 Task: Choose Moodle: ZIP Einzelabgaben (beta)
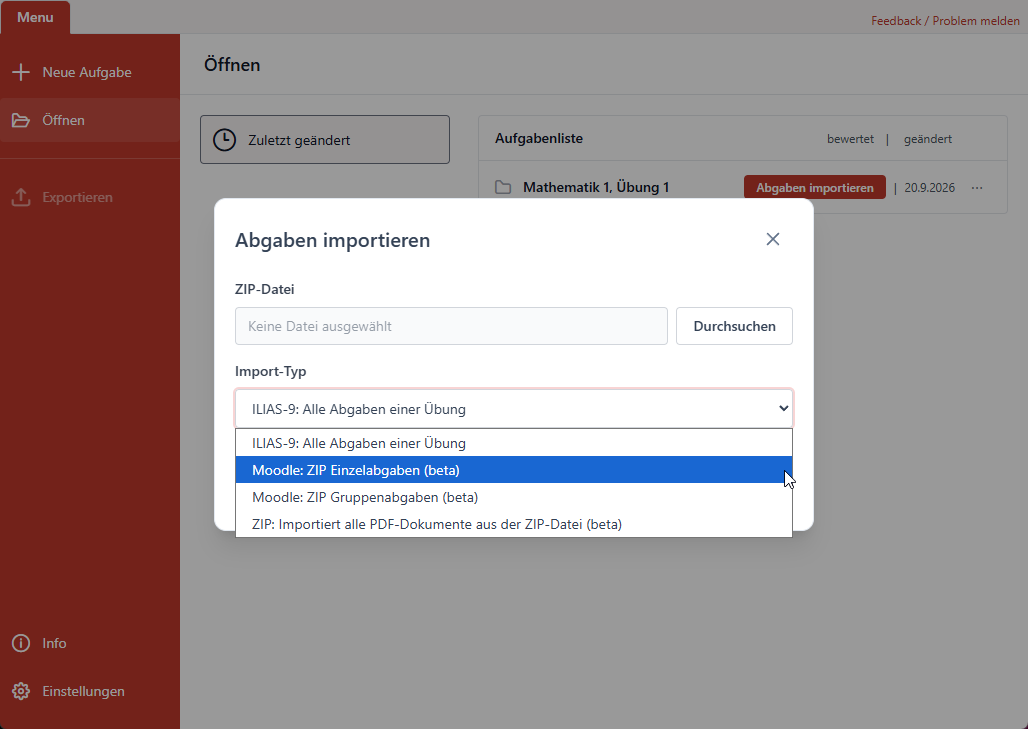tap(514, 470)
